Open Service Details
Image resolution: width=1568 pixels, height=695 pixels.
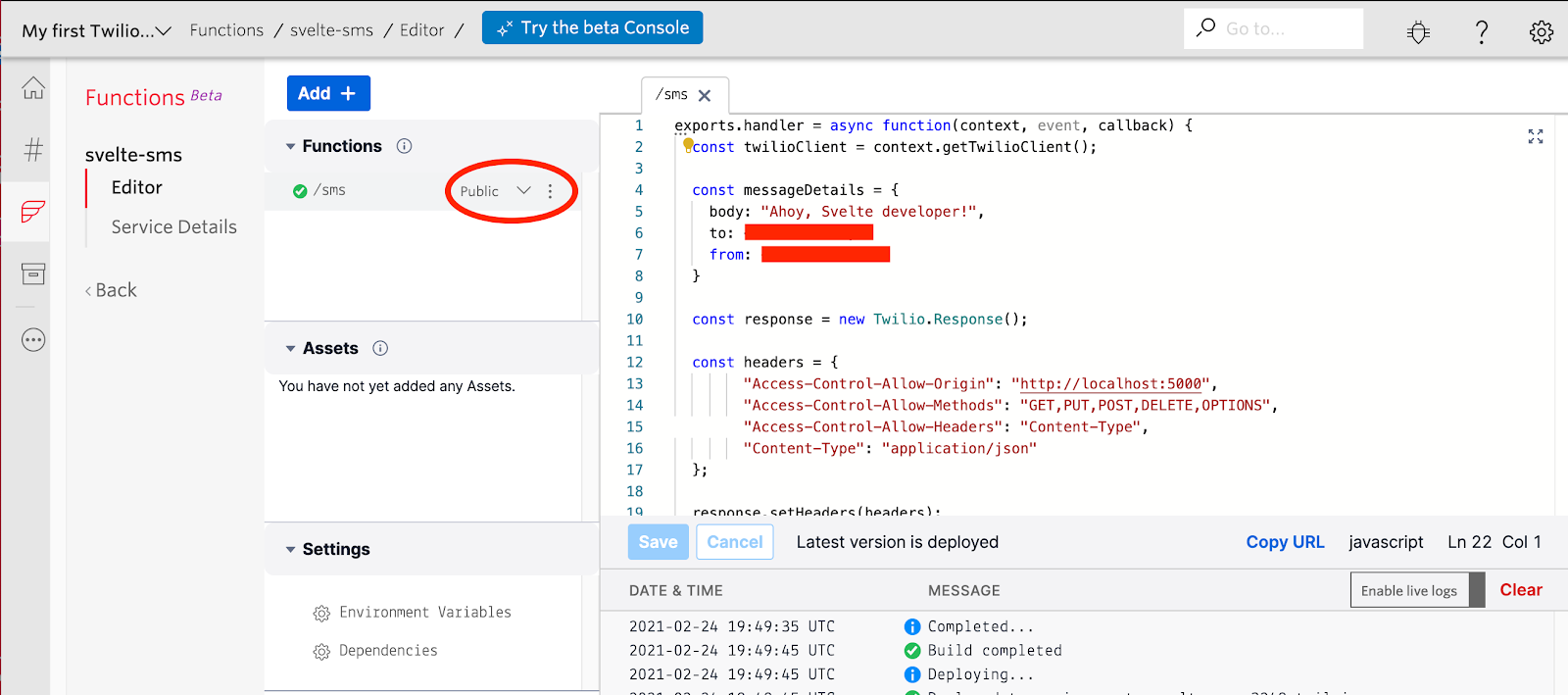pyautogui.click(x=174, y=227)
